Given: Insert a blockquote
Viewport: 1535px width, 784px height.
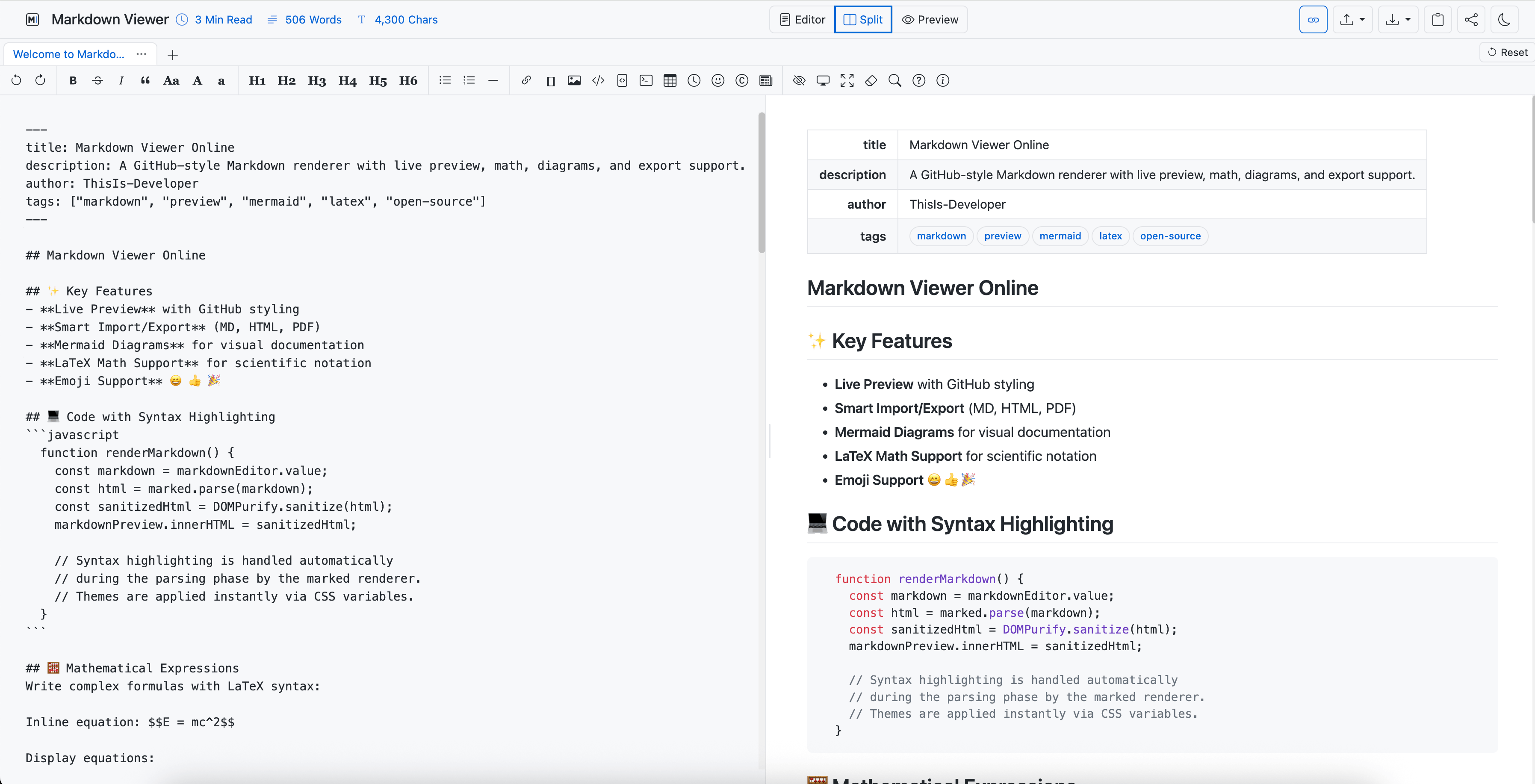Looking at the screenshot, I should [145, 80].
